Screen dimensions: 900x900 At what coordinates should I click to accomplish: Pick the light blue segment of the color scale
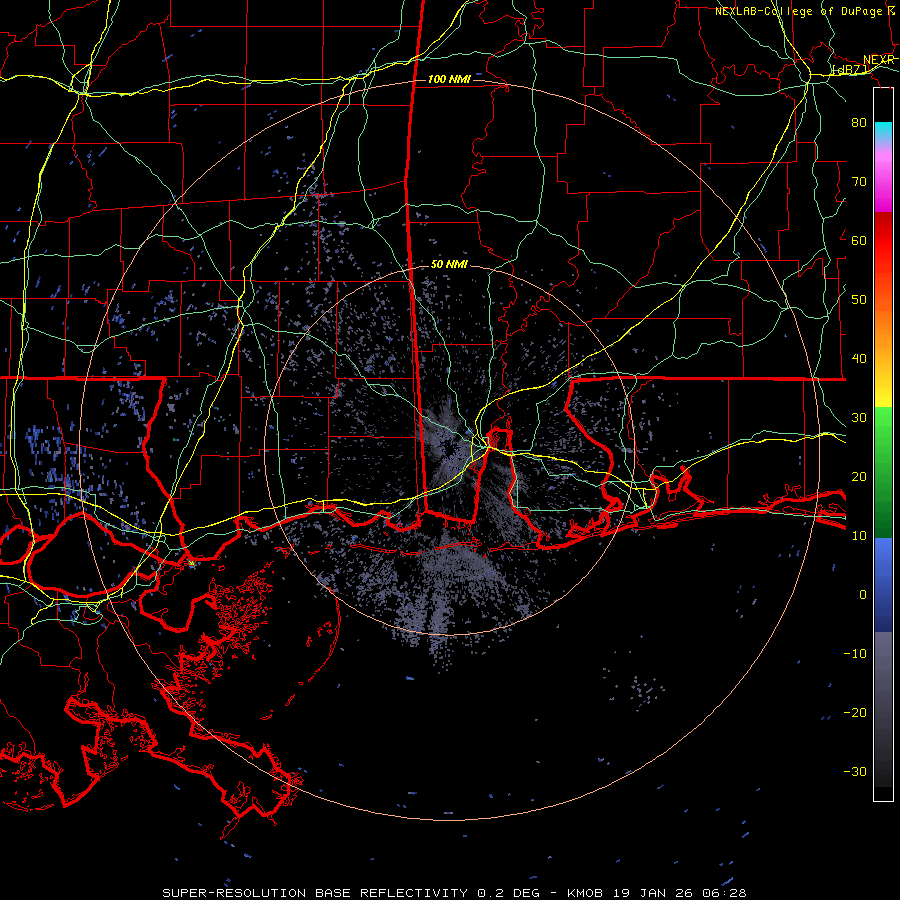pos(883,557)
